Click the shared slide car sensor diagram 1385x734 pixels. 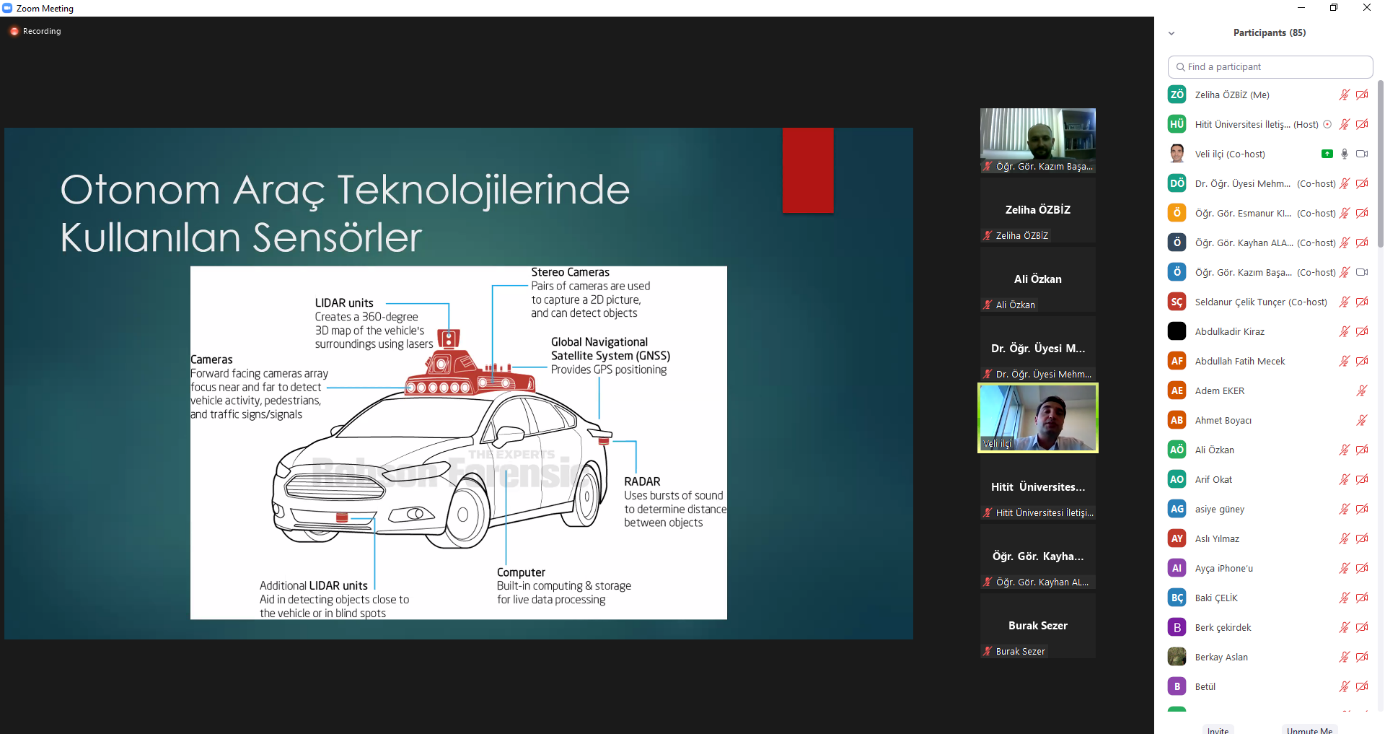tap(458, 442)
